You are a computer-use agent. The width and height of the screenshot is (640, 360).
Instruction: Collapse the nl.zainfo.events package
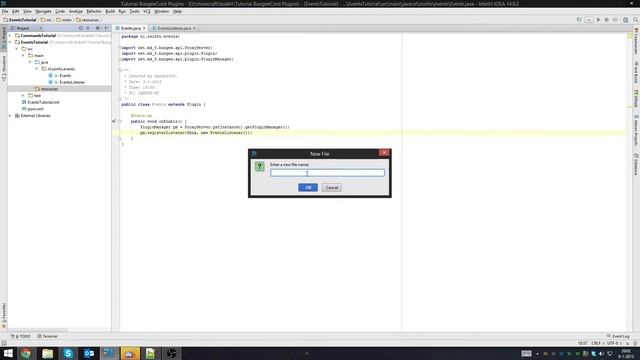coord(37,69)
